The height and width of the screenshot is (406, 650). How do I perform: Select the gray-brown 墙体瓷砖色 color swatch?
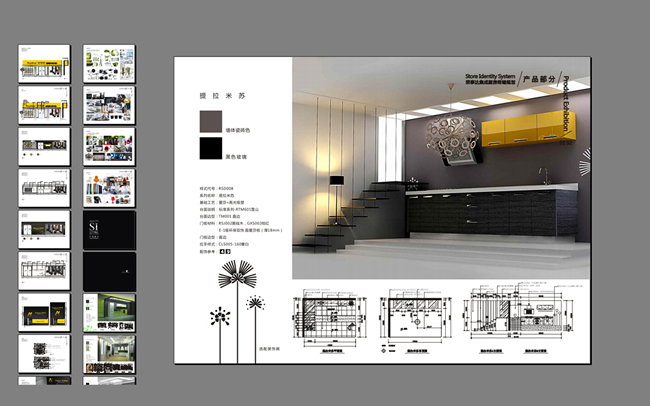pyautogui.click(x=211, y=122)
